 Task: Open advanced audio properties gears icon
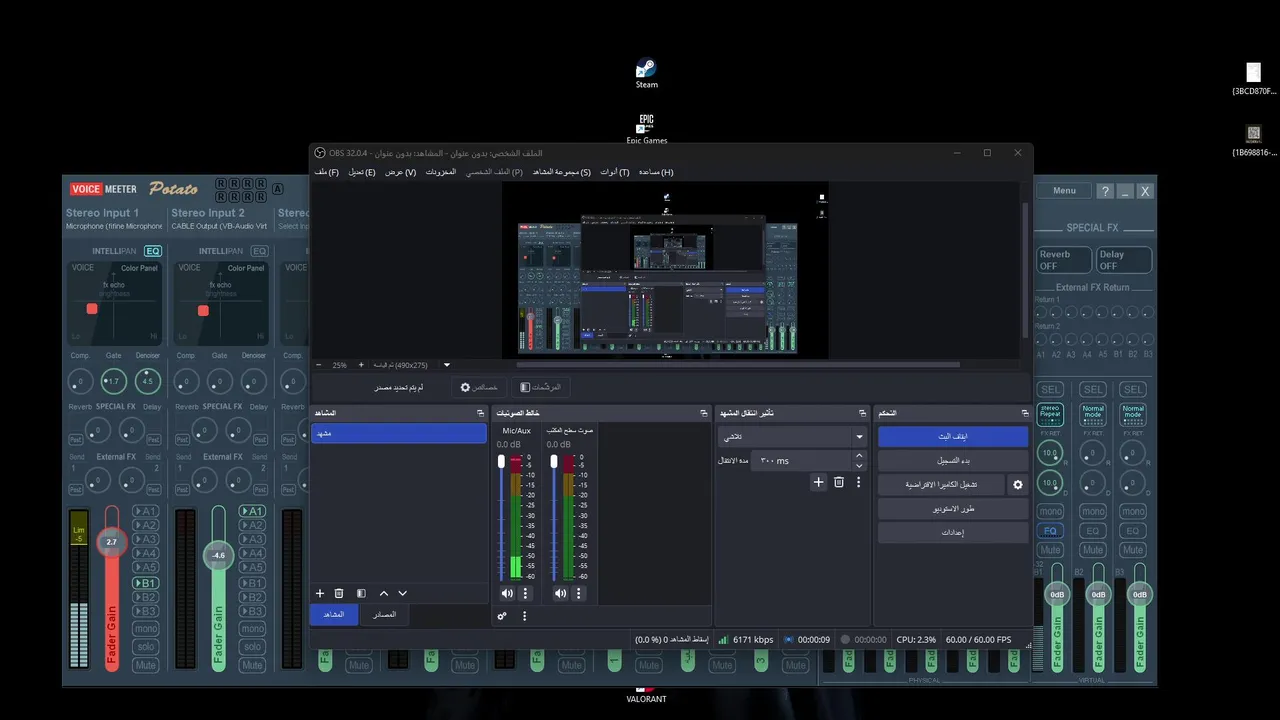[x=502, y=616]
